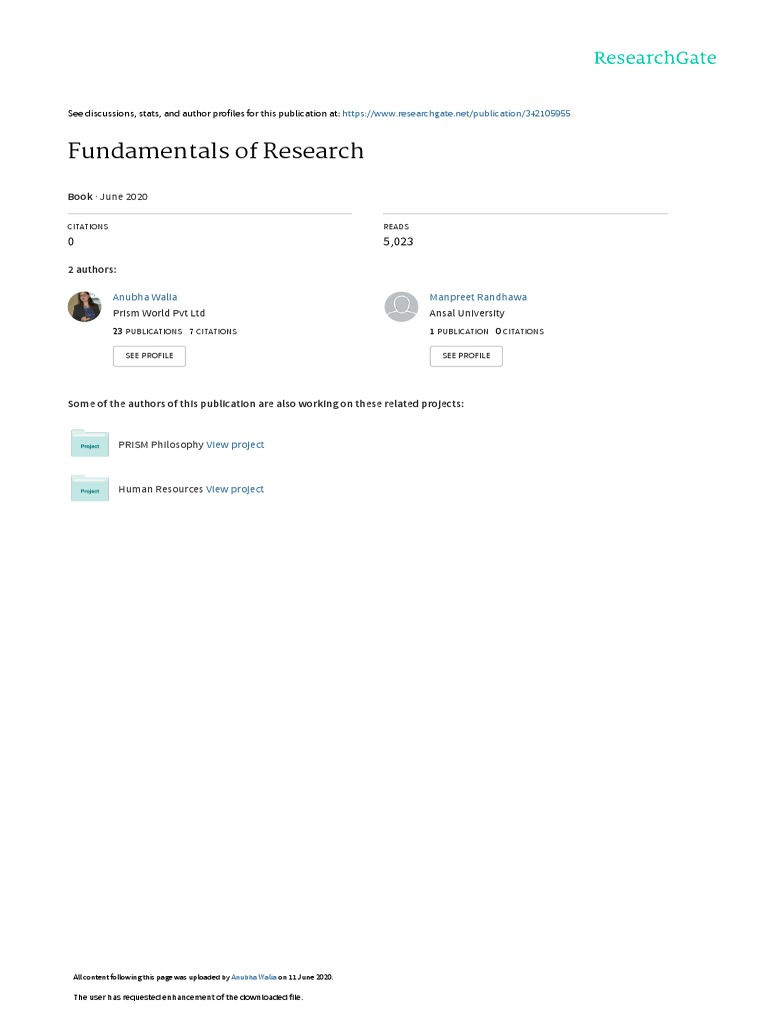Screen dimensions: 768x1024
Task: Click the Ansal University affiliation
Action: pos(467,313)
